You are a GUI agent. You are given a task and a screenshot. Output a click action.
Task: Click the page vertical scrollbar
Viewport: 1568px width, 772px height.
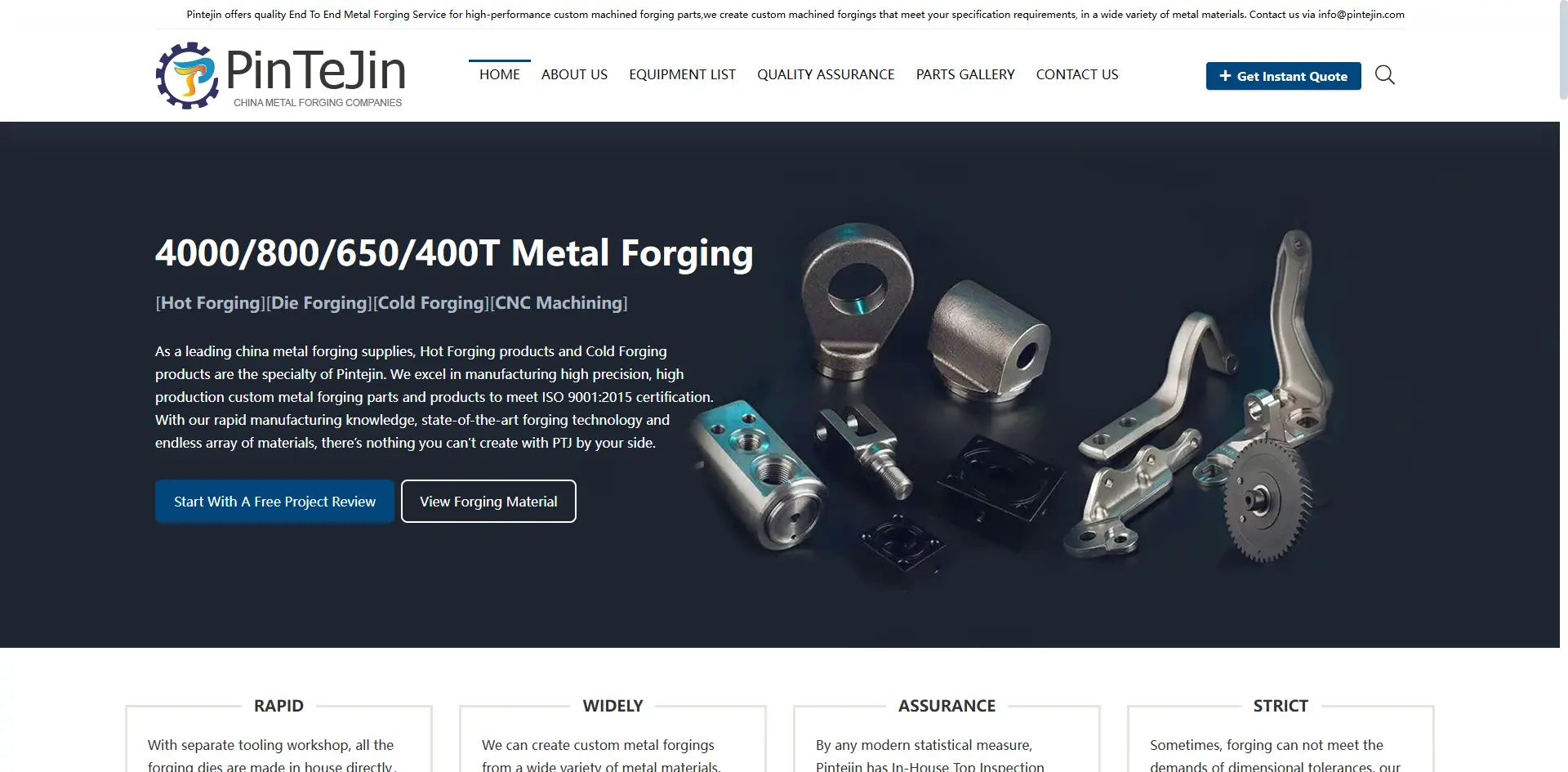[x=1563, y=386]
